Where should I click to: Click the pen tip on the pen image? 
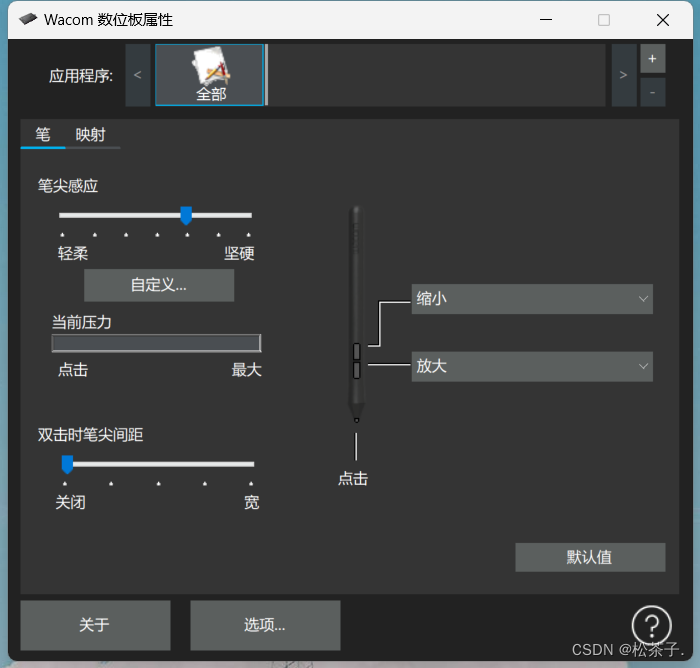point(356,419)
